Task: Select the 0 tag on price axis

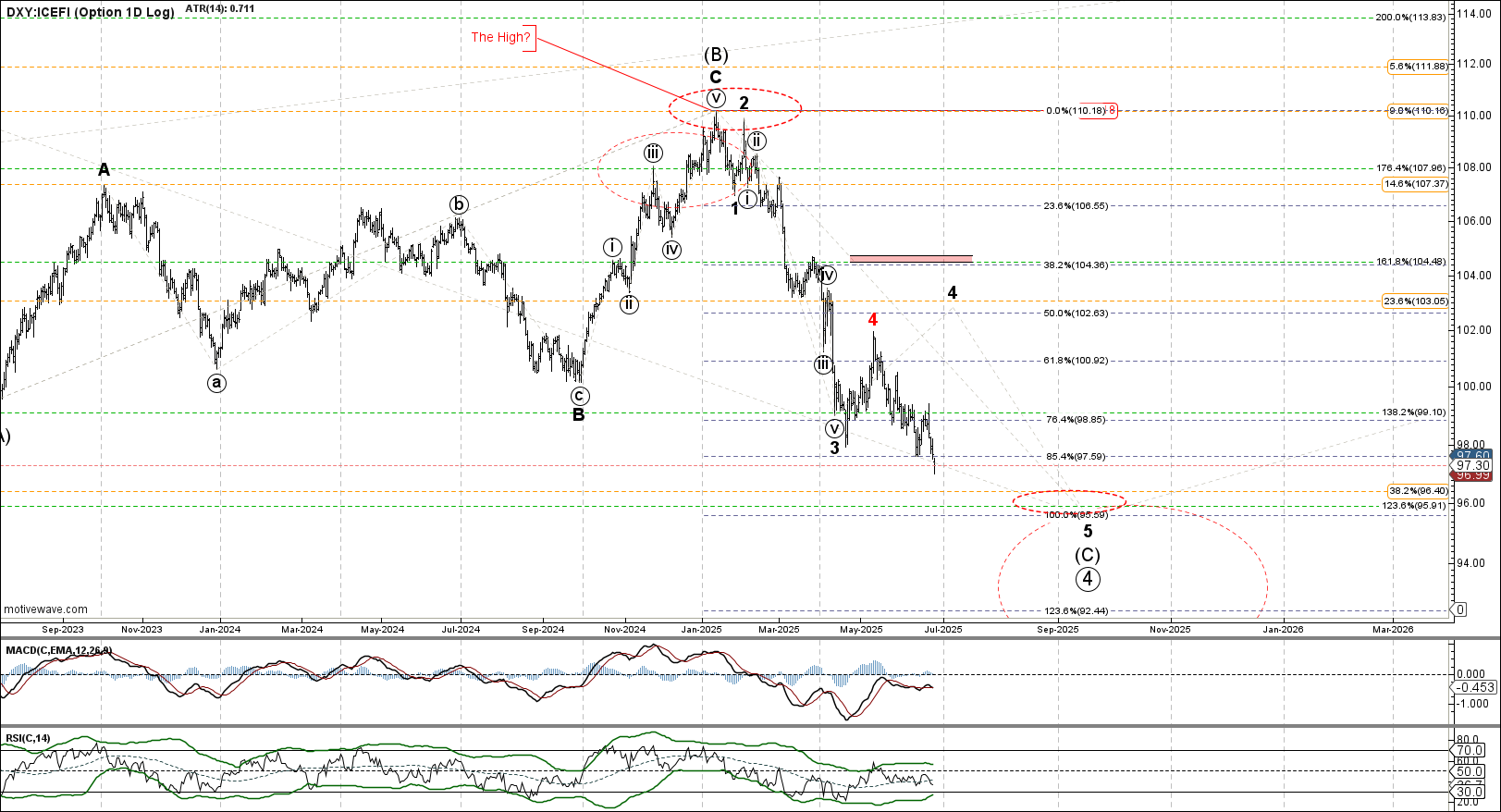Action: pos(1460,609)
